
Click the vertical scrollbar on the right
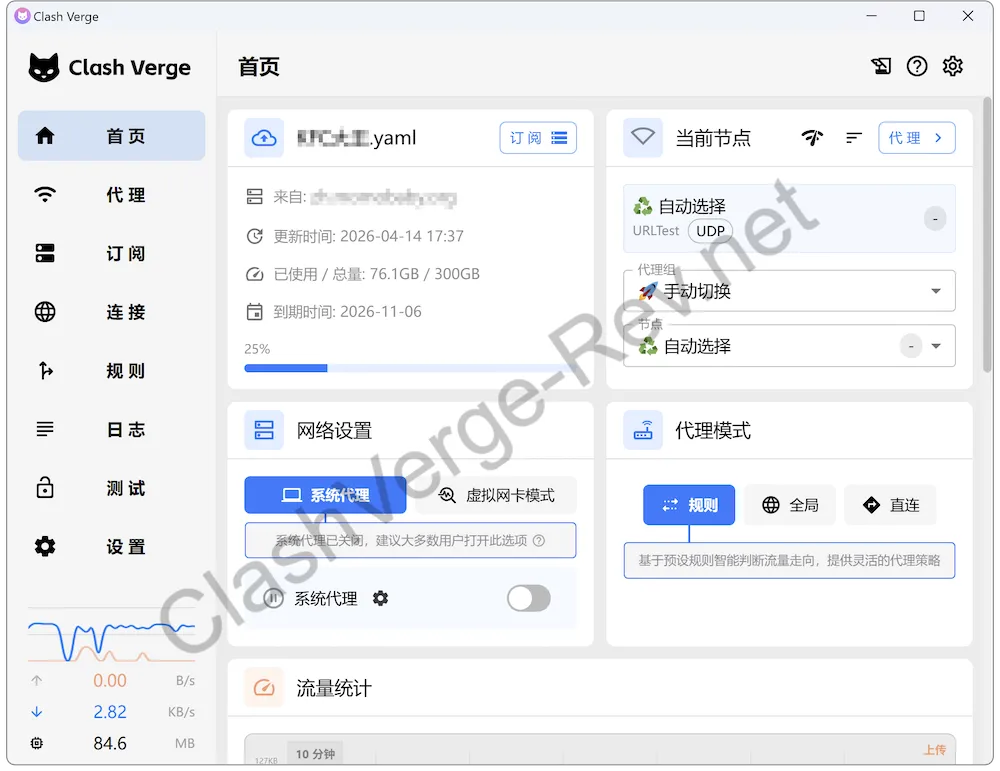[987, 234]
